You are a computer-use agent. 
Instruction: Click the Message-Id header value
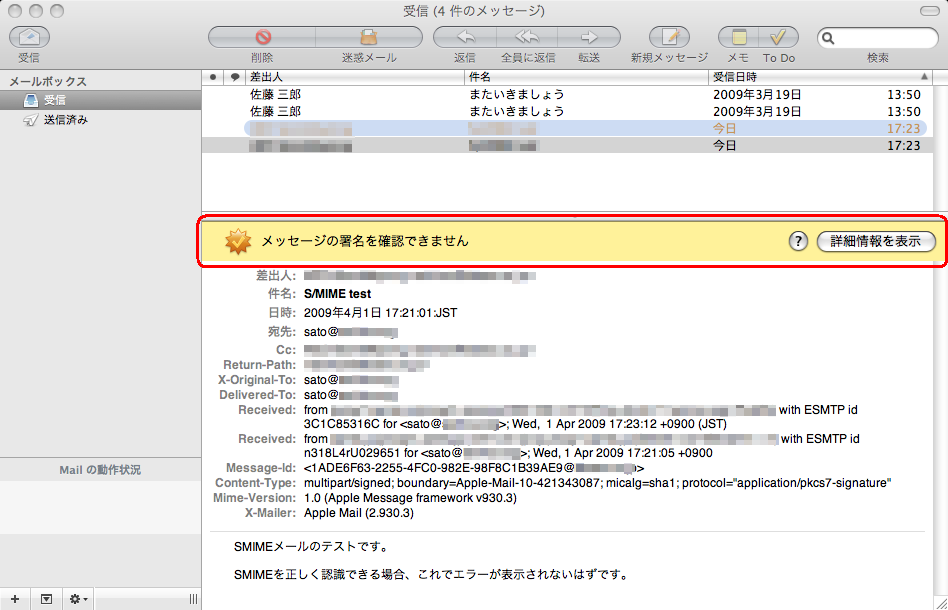pyautogui.click(x=474, y=468)
